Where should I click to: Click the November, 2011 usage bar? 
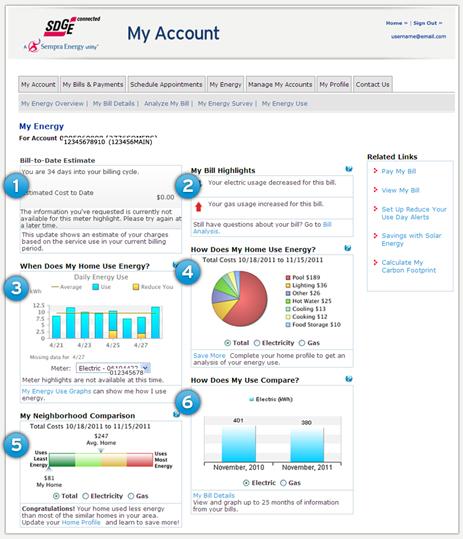tap(307, 445)
